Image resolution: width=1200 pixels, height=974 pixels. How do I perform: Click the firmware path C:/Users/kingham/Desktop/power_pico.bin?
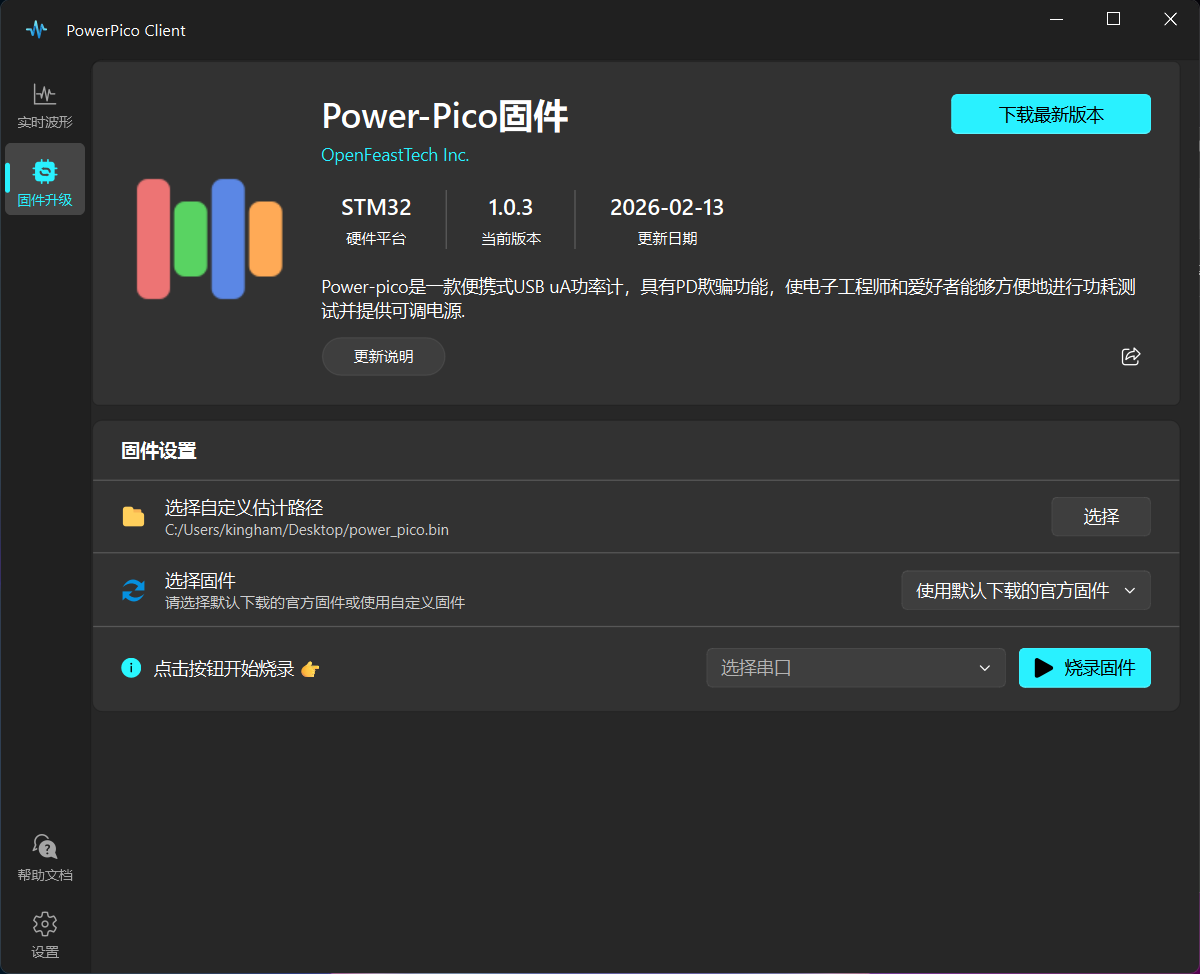(x=307, y=530)
